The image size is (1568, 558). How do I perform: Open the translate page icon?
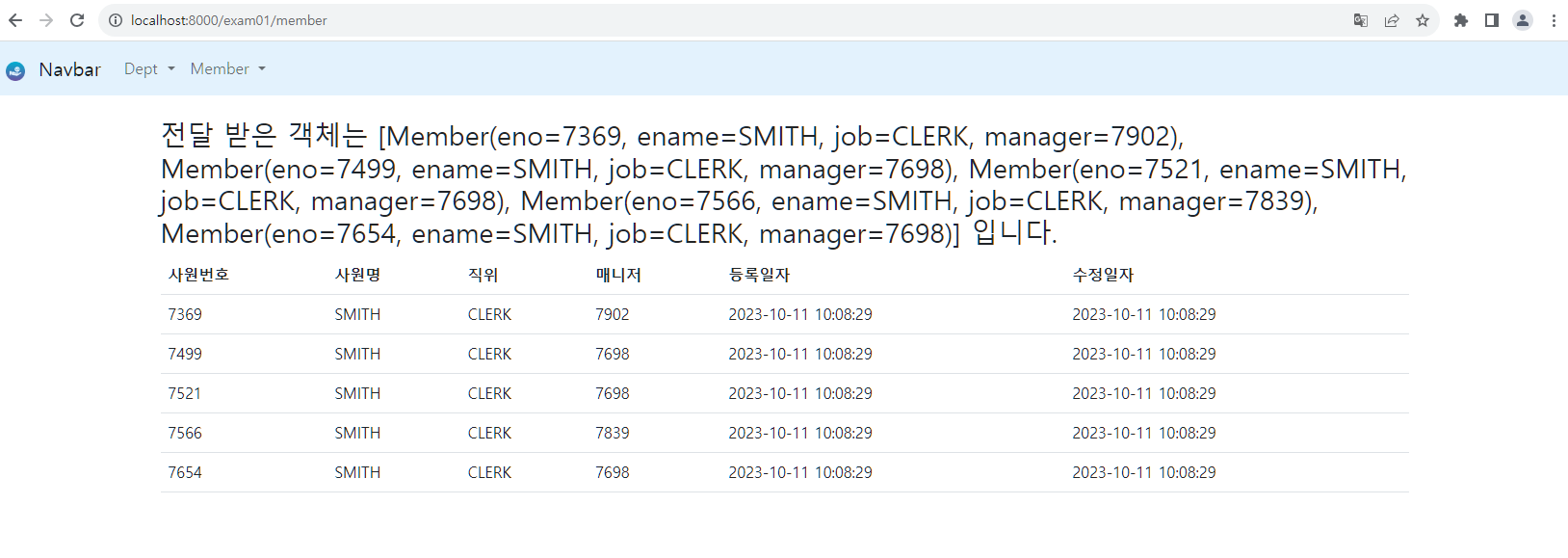point(1361,20)
